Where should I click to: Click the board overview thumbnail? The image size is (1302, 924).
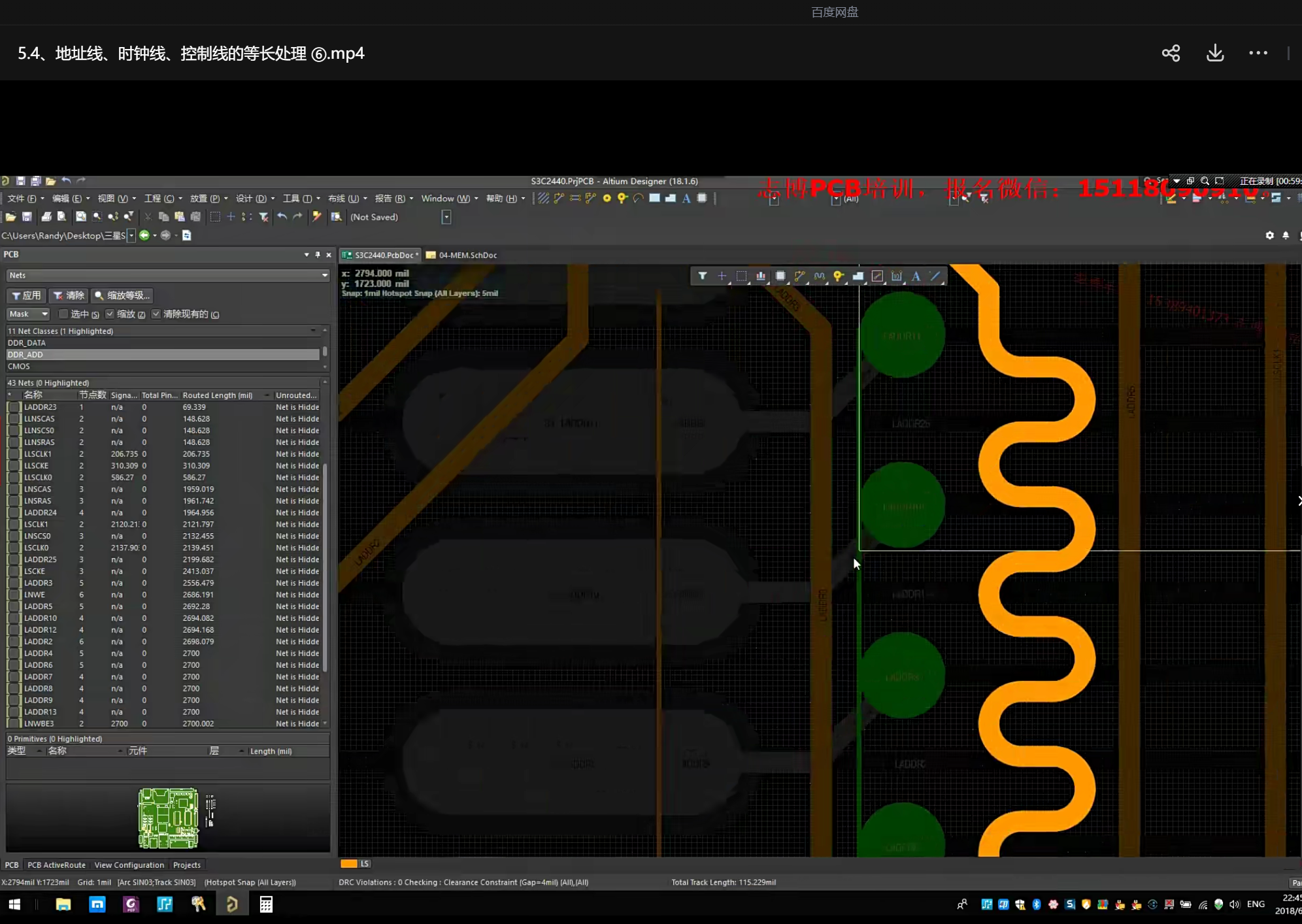(x=169, y=818)
